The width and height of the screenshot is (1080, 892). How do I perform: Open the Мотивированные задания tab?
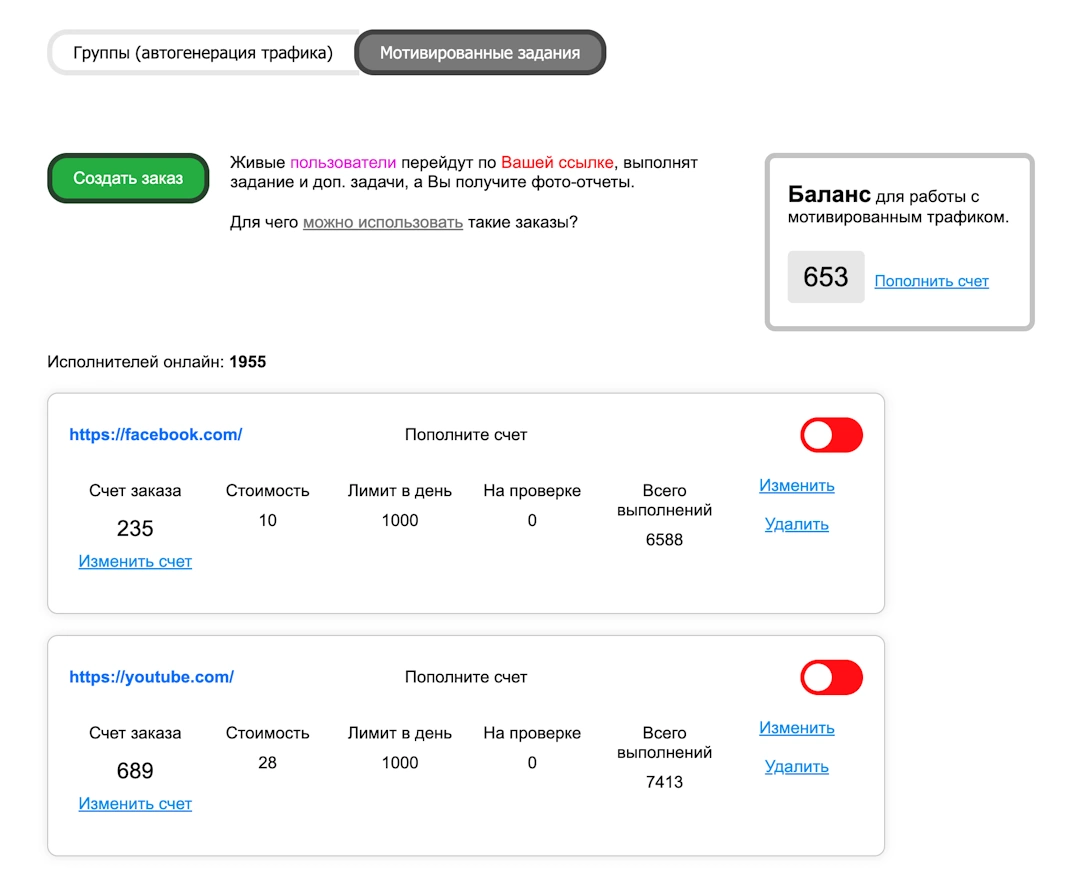click(x=480, y=53)
